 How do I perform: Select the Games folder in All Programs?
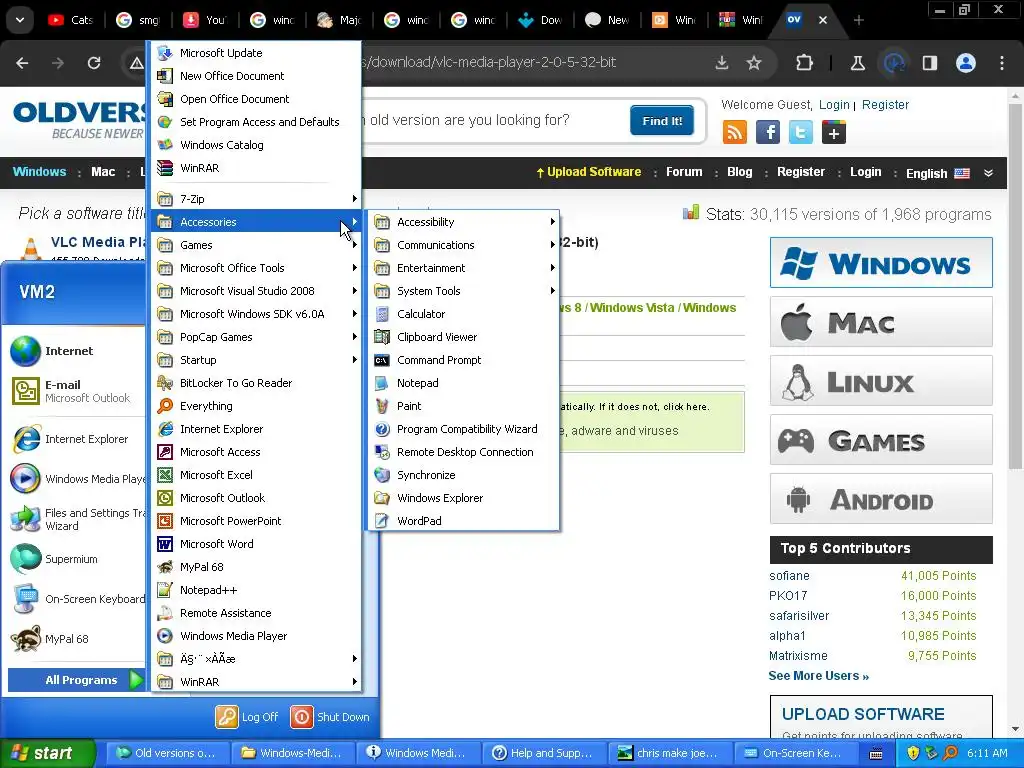coord(256,245)
